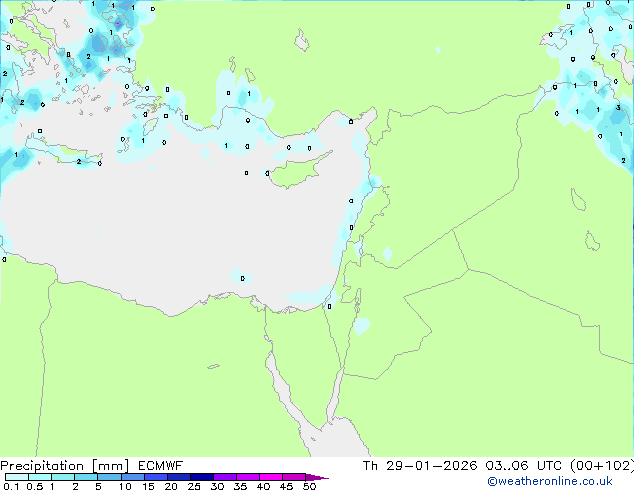
Task: Click the '50' legend scale label
Action: [x=309, y=486]
